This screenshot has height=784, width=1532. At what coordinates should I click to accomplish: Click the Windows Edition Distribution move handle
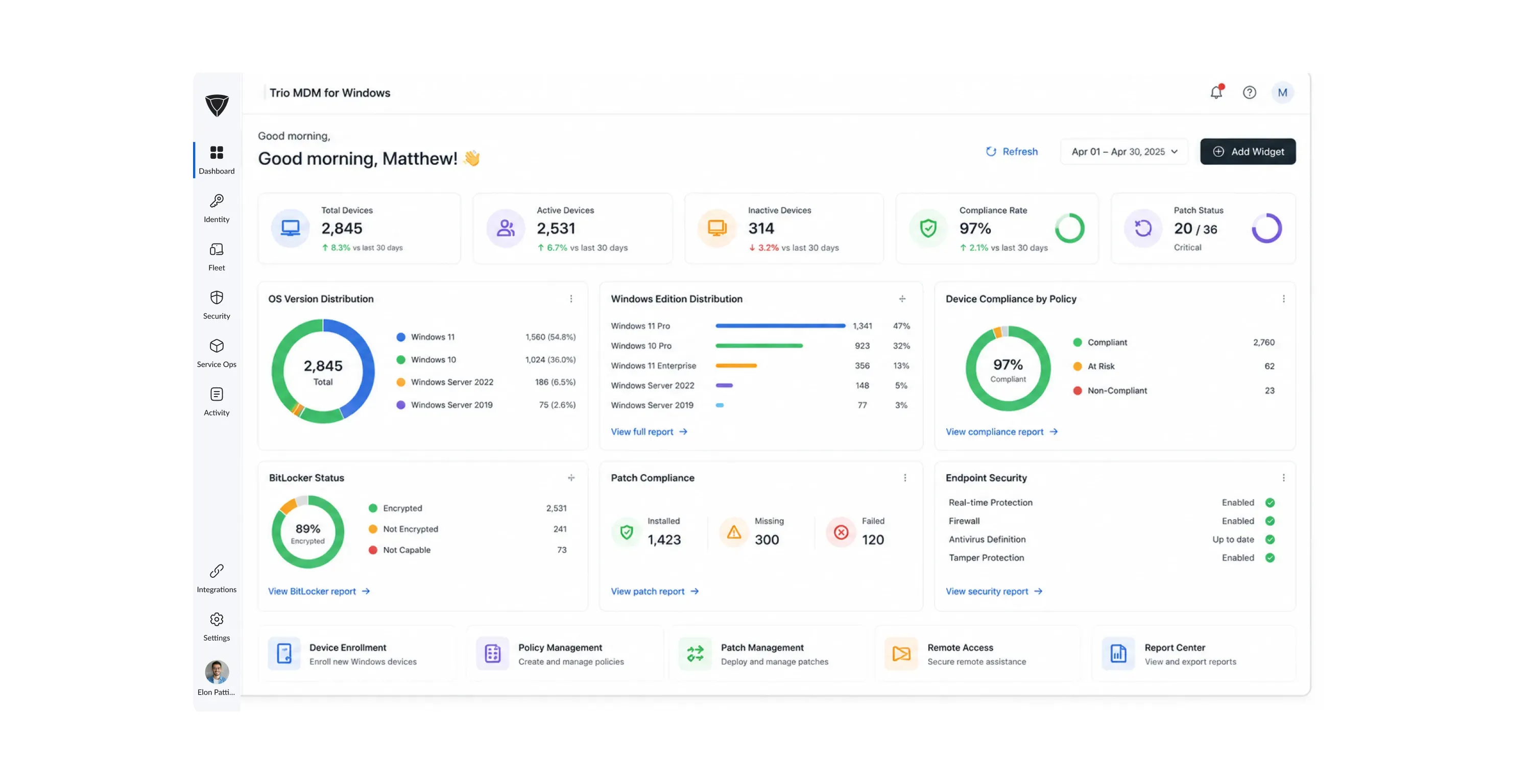(x=902, y=299)
